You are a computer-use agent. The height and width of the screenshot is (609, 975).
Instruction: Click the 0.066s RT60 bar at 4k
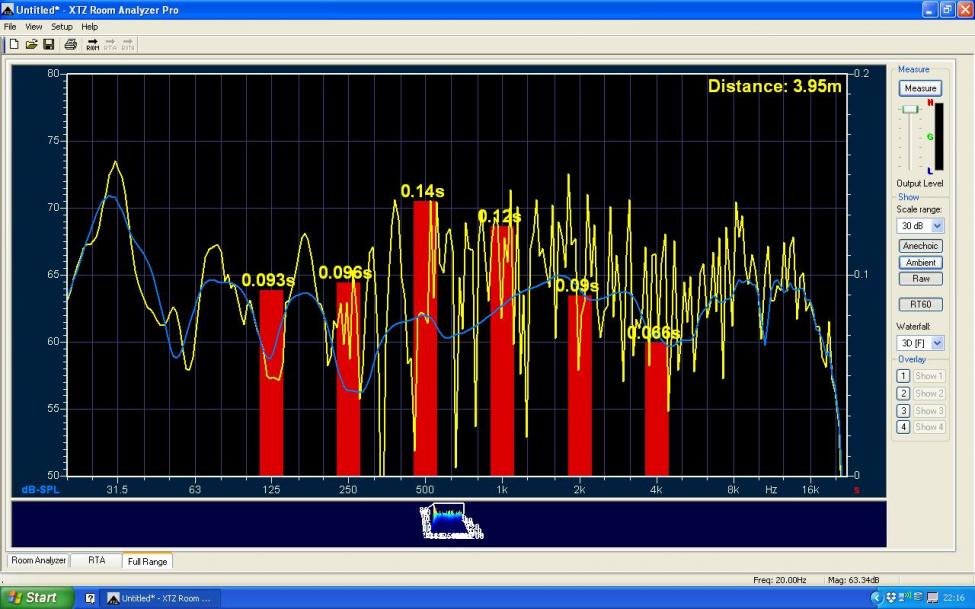657,409
